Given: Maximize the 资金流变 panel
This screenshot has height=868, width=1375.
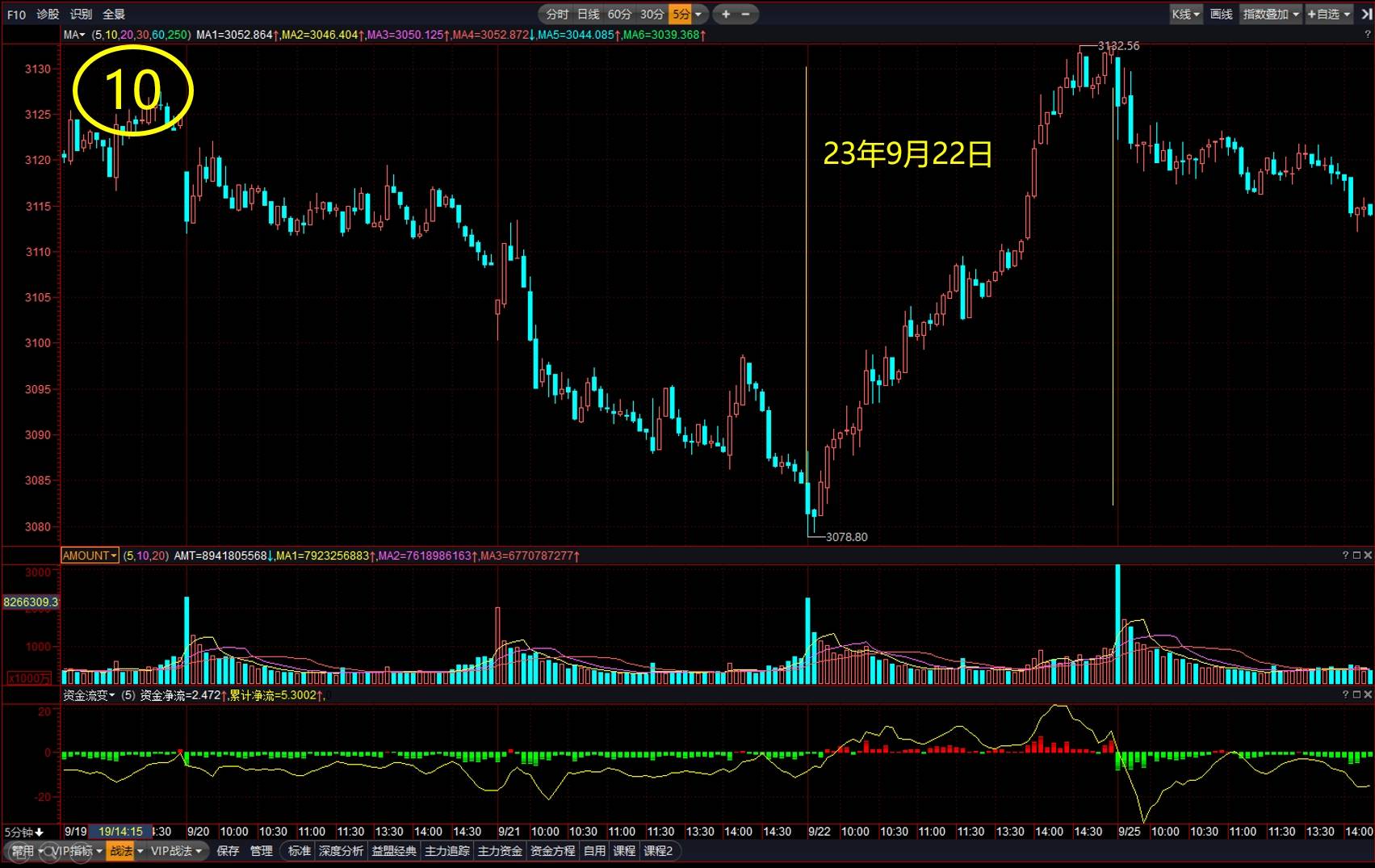Looking at the screenshot, I should click(1356, 694).
